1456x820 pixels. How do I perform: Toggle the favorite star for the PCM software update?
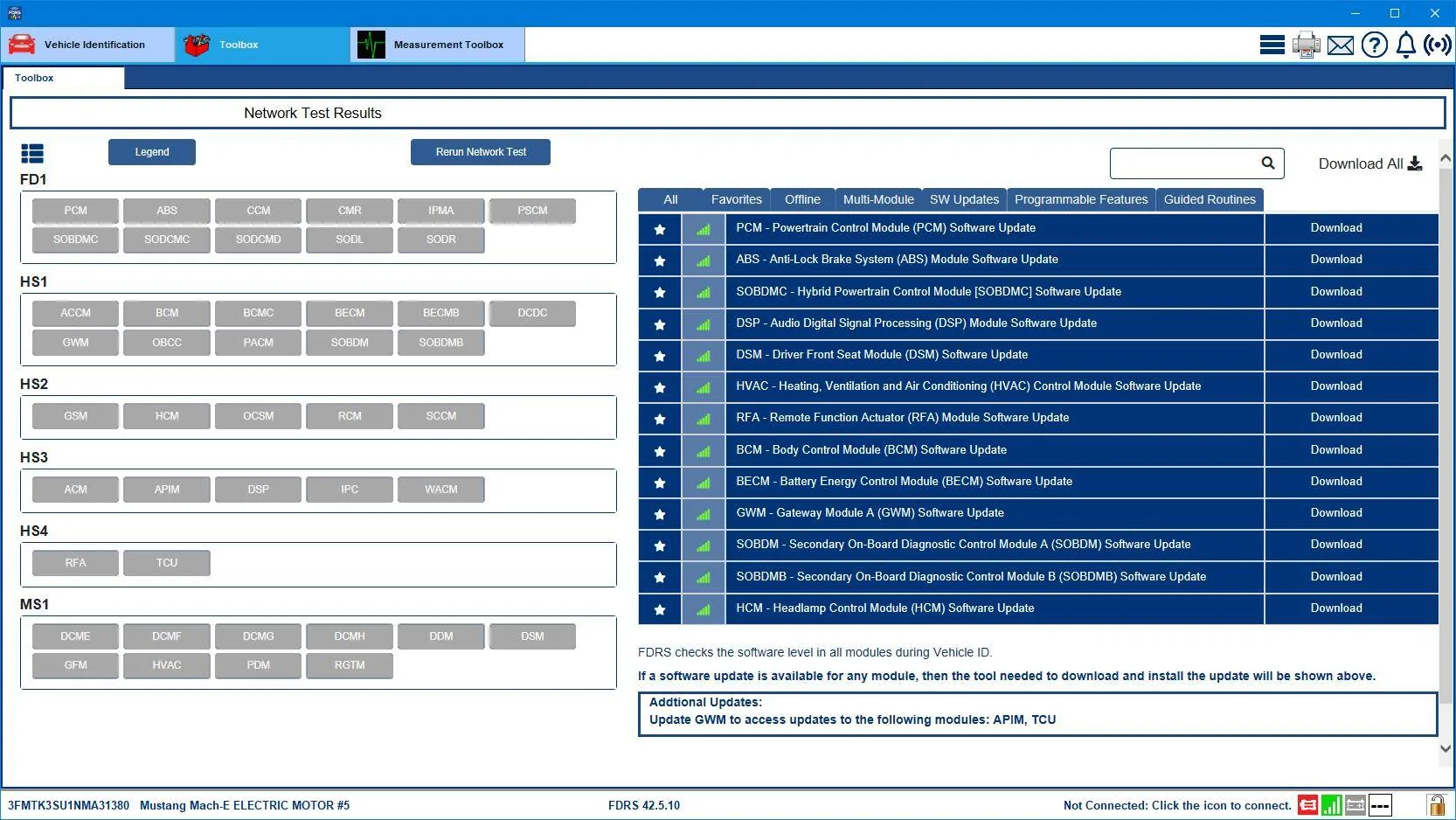click(x=660, y=229)
